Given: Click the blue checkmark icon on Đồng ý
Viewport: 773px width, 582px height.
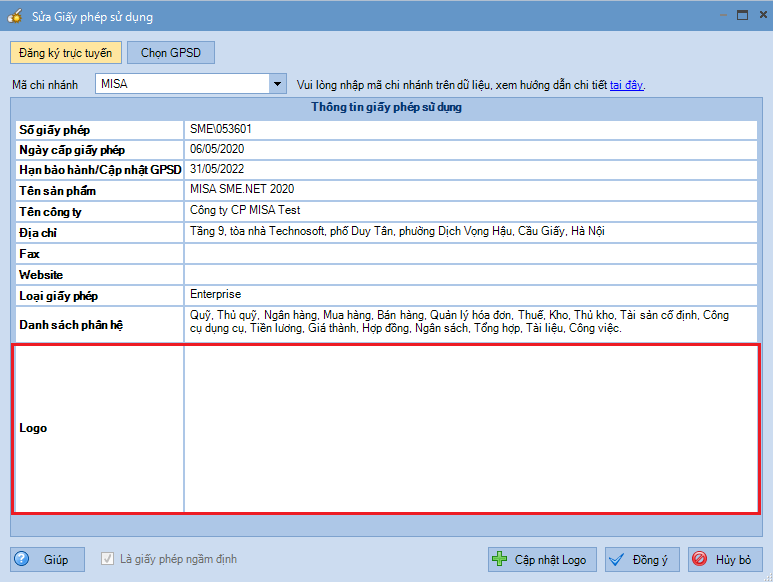Looking at the screenshot, I should pyautogui.click(x=616, y=559).
